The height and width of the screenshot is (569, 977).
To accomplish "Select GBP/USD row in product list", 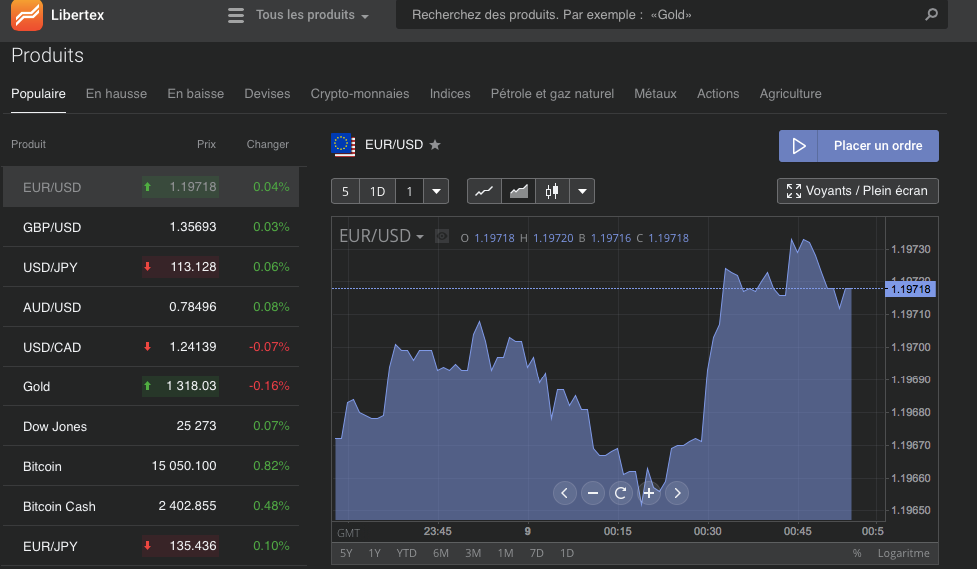I will coord(151,227).
